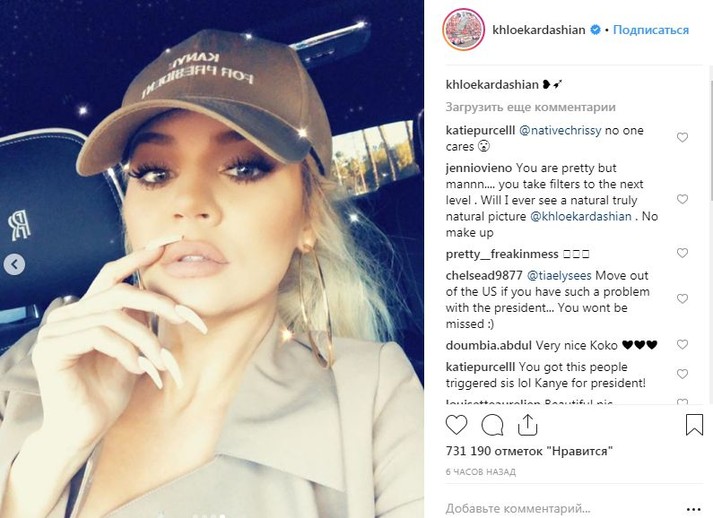Like the first katiepurcelll comment 'no one cares'
This screenshot has height=518, width=713.
682,137
